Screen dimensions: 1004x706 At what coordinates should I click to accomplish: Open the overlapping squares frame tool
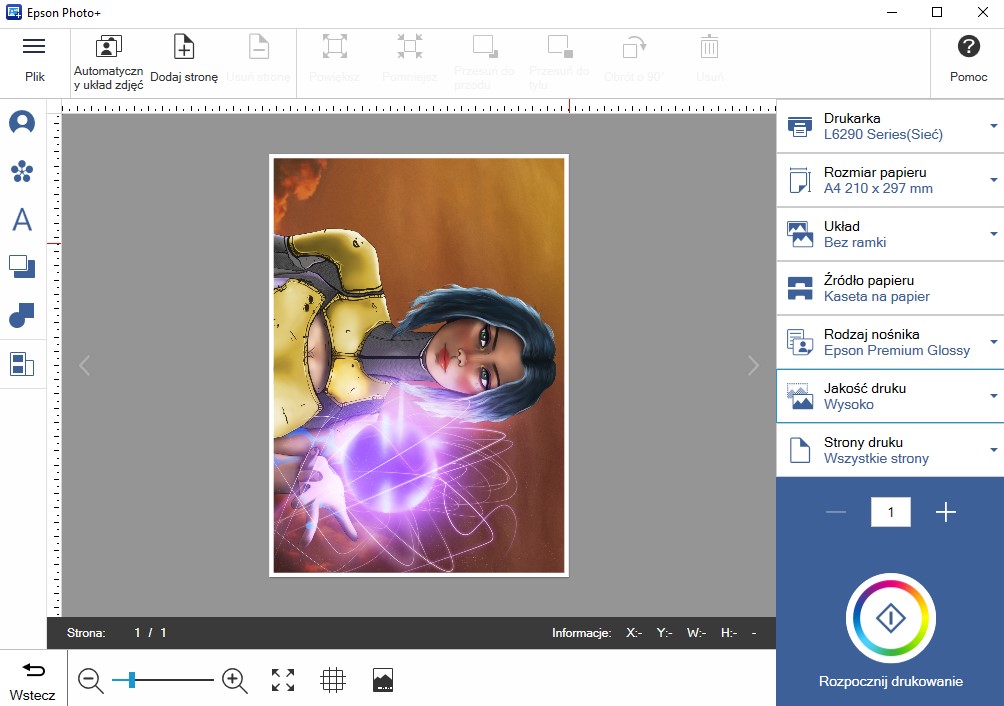click(22, 267)
